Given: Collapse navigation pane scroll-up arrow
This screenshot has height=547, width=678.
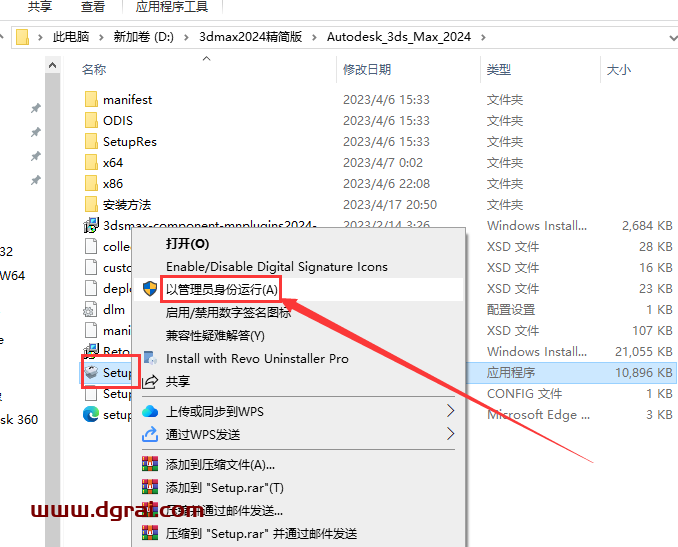Looking at the screenshot, I should tap(52, 65).
